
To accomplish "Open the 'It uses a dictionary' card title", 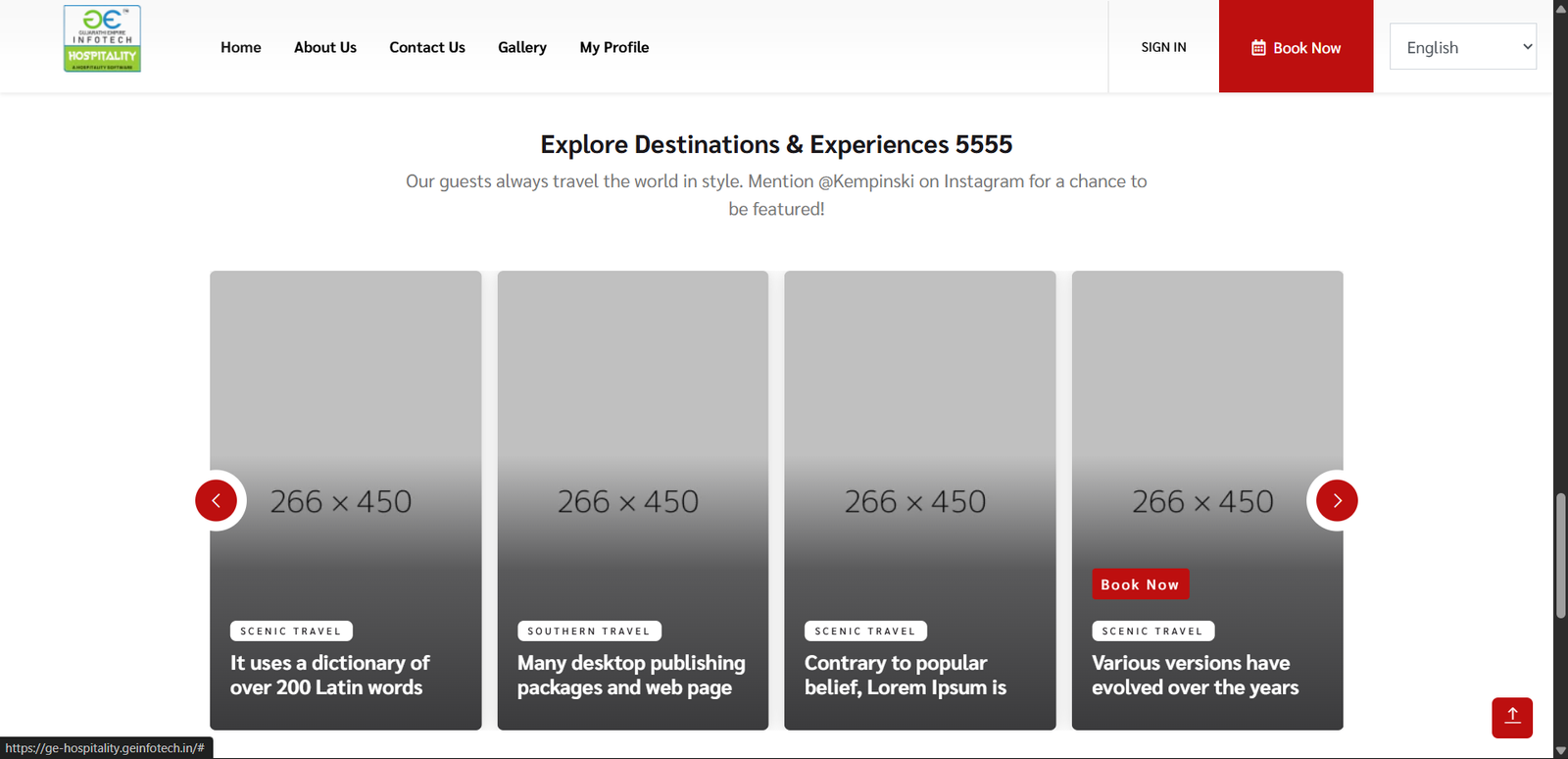I will [x=329, y=675].
